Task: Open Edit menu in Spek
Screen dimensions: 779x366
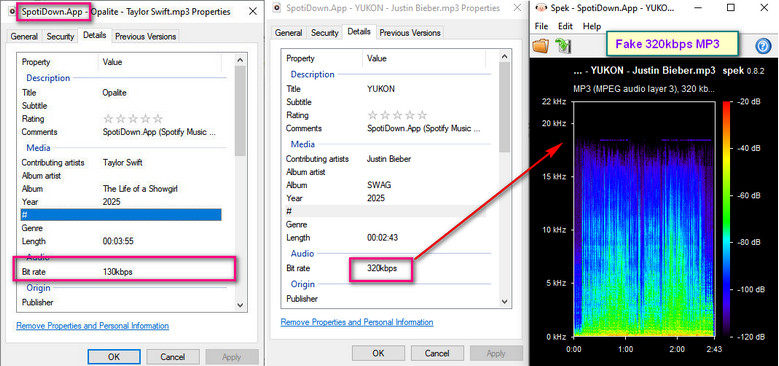Action: pos(565,26)
